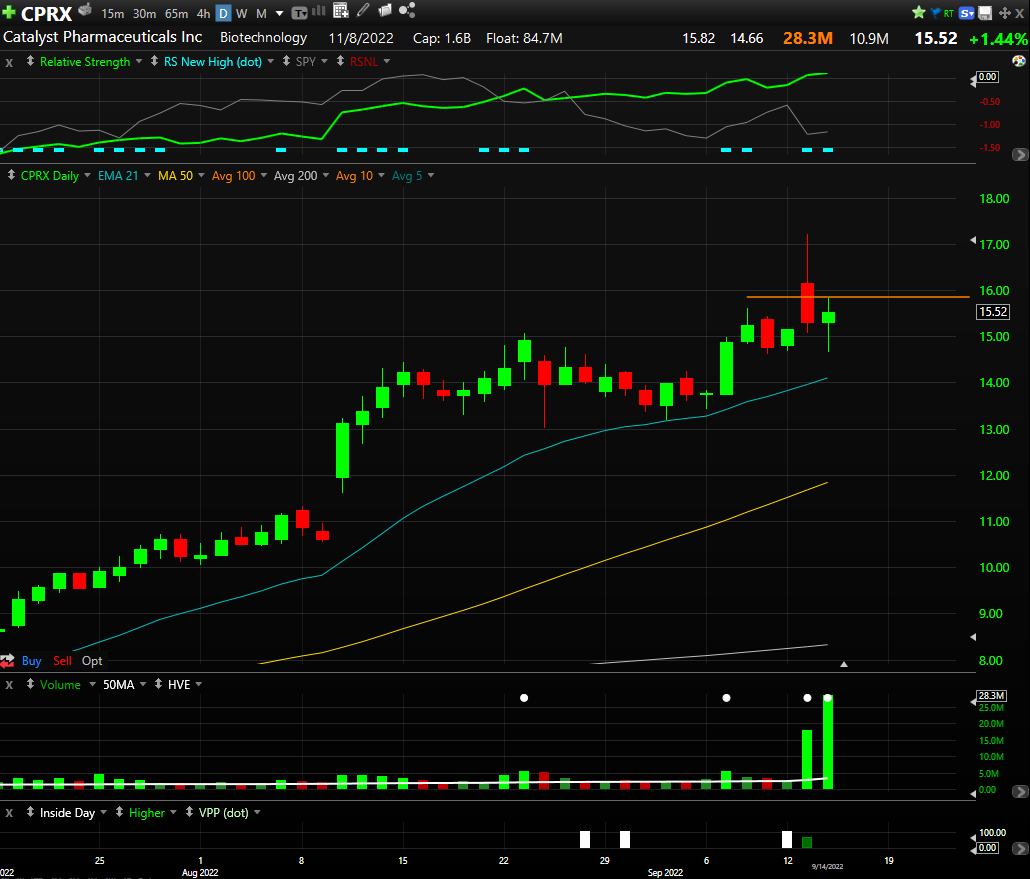Click the bar chart style icon
The height and width of the screenshot is (879, 1030).
pos(319,11)
